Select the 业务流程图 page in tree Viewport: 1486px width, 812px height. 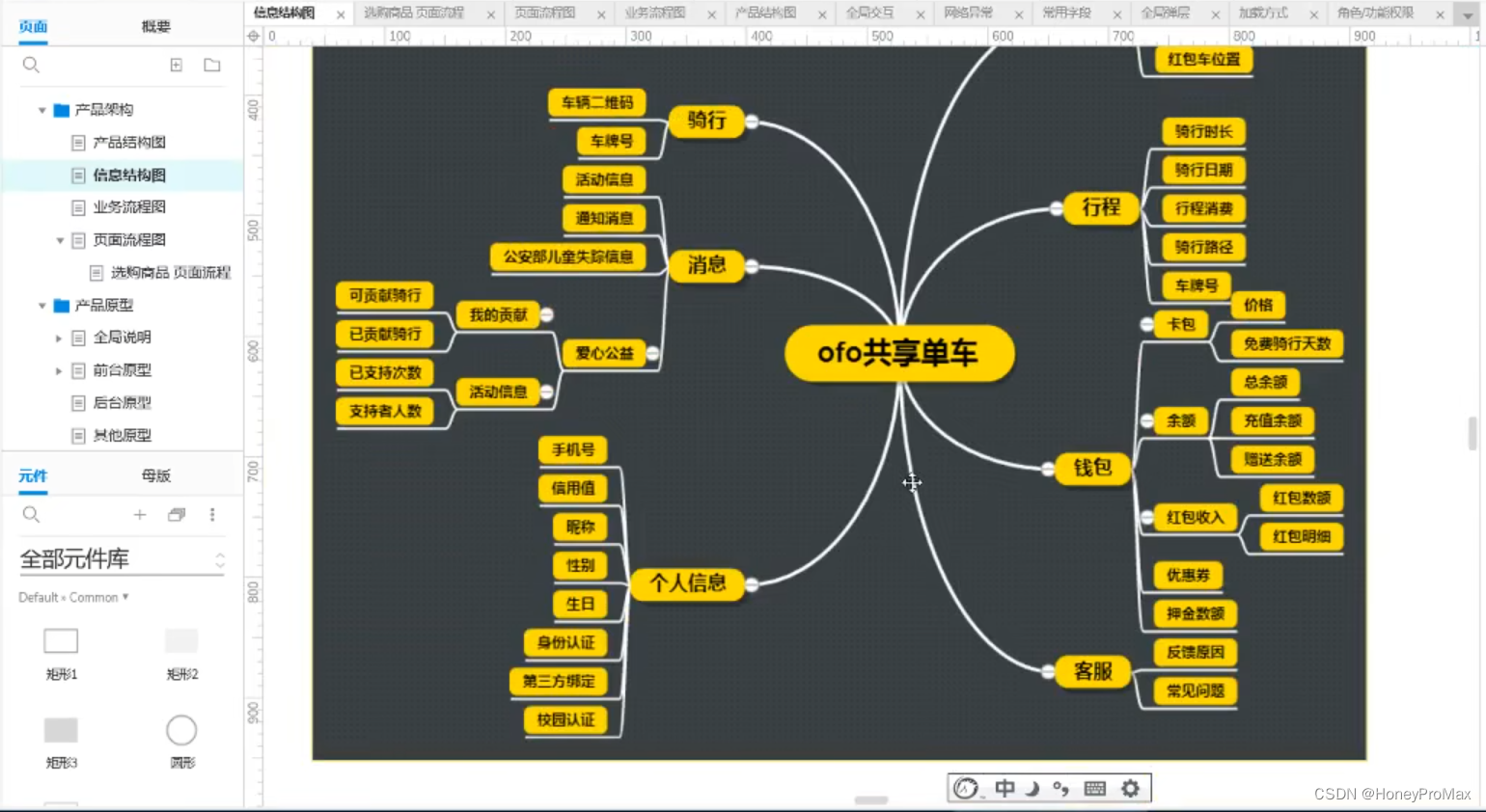[x=129, y=207]
